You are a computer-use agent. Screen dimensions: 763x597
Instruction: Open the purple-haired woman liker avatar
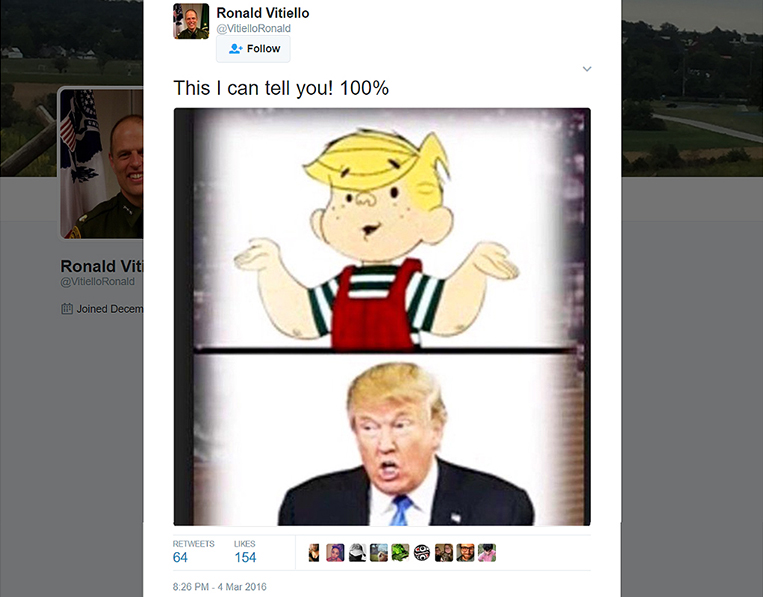coord(335,553)
